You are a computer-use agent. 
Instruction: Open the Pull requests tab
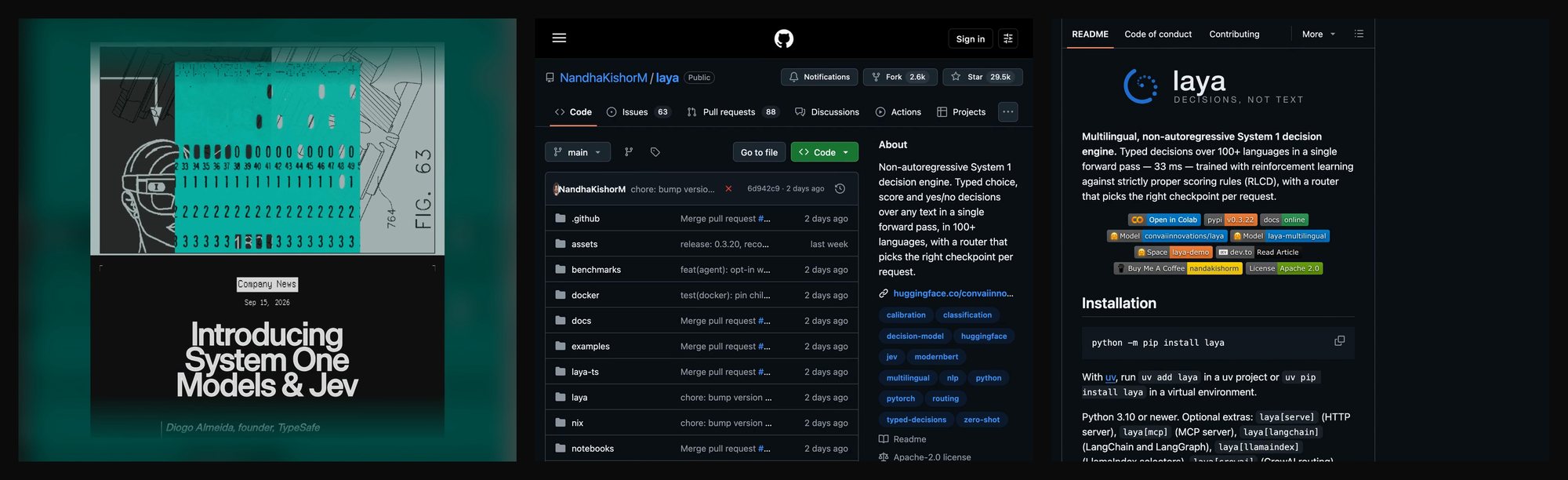click(x=732, y=112)
